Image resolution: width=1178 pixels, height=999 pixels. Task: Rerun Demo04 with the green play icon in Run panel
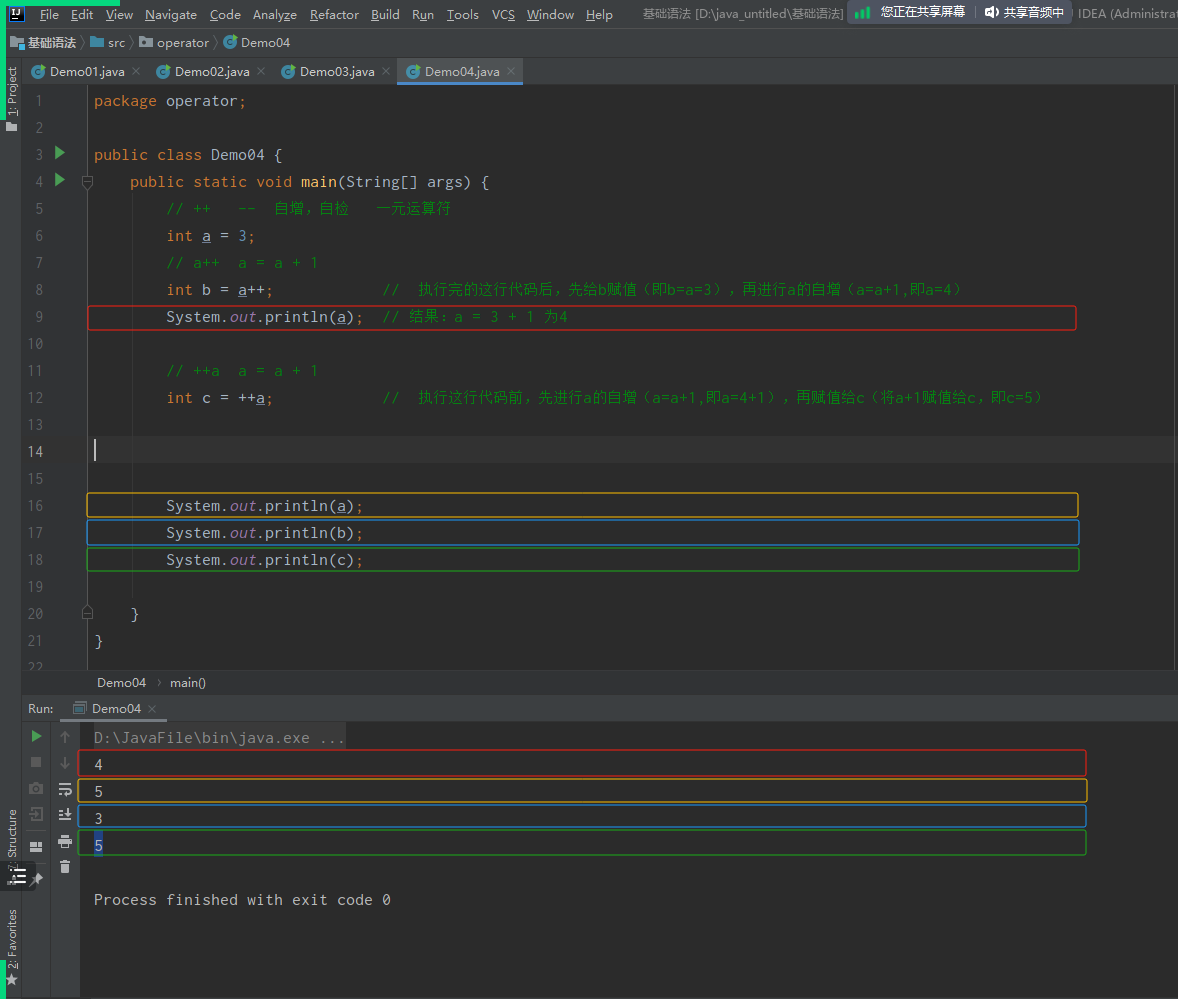click(x=36, y=736)
